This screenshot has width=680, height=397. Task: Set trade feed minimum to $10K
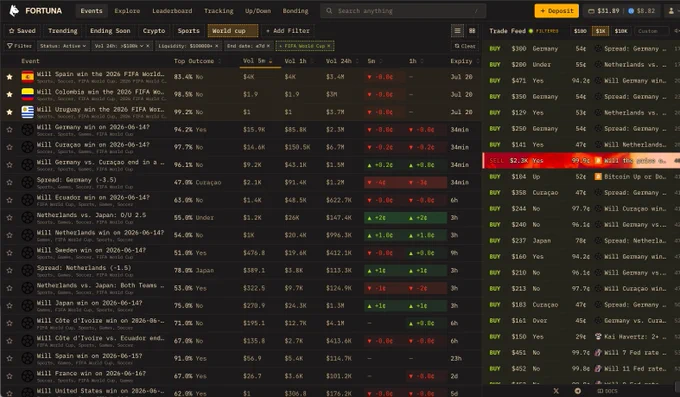coord(621,31)
